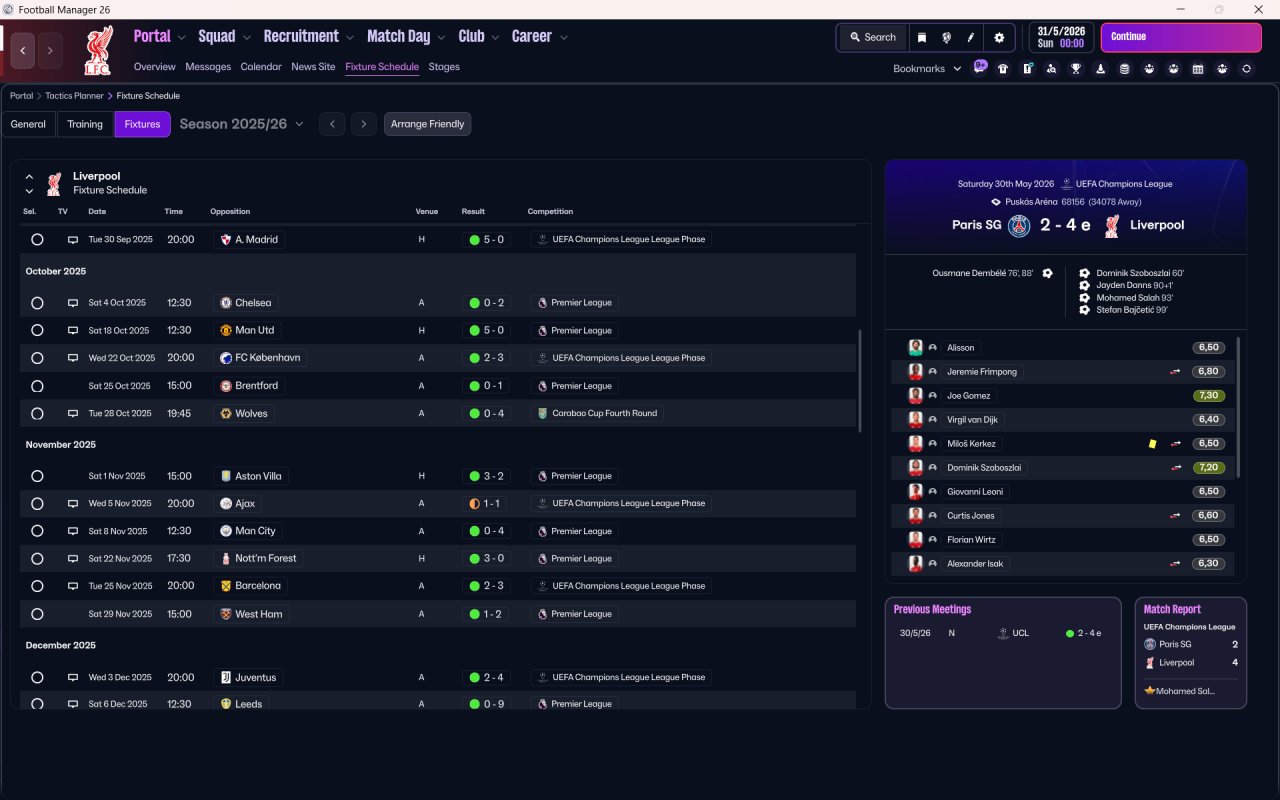Click the player ratings list scrollbar
The image size is (1280, 800).
tap(1239, 407)
